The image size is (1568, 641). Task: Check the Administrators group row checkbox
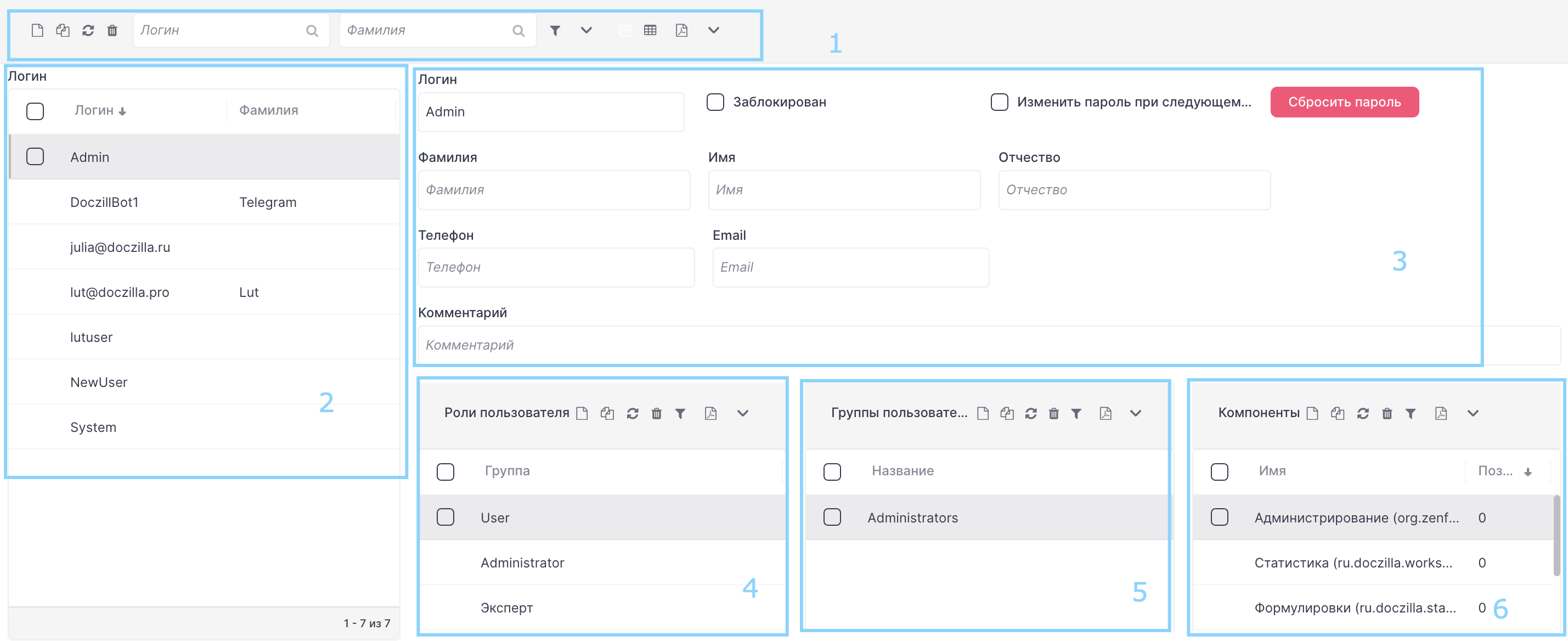point(832,517)
